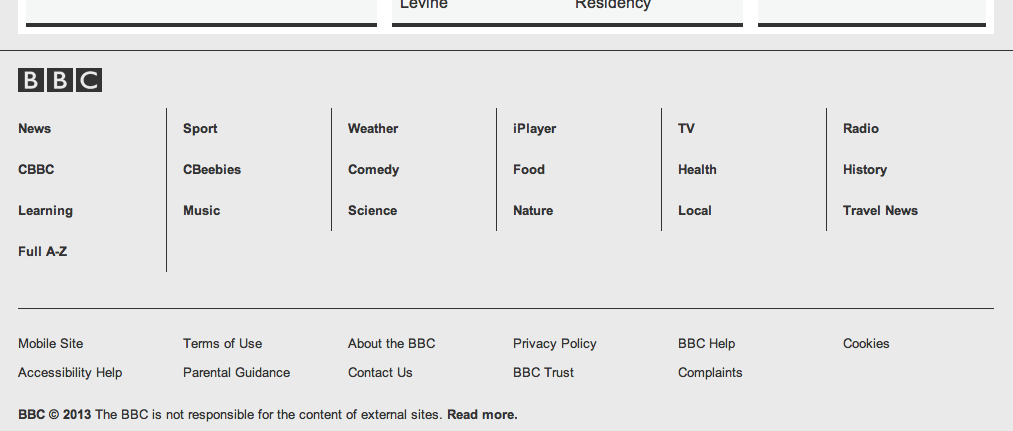
Task: Open the Comedy link
Action: click(x=373, y=169)
